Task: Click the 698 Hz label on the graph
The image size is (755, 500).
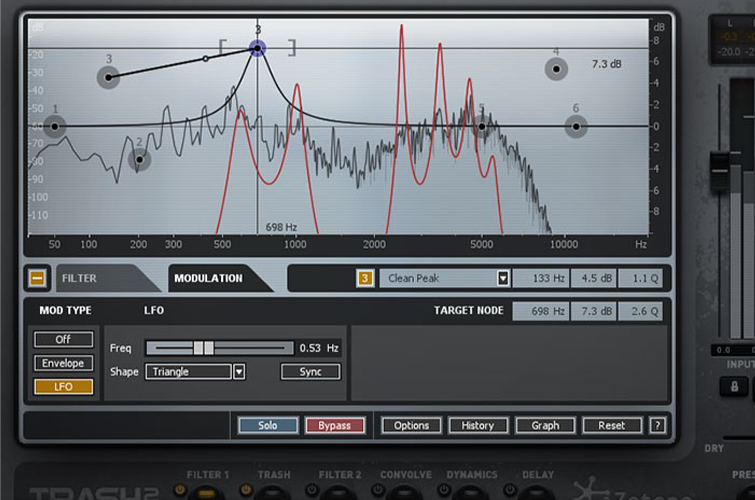Action: pyautogui.click(x=281, y=227)
